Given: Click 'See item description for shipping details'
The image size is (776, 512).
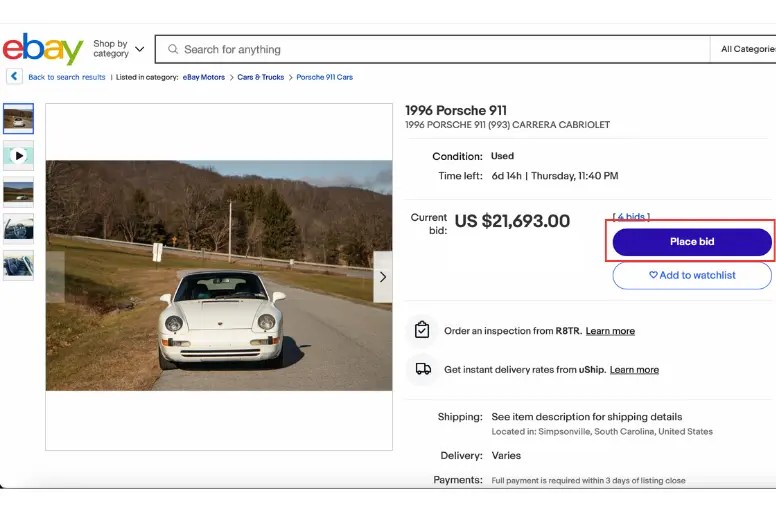Looking at the screenshot, I should (x=586, y=417).
